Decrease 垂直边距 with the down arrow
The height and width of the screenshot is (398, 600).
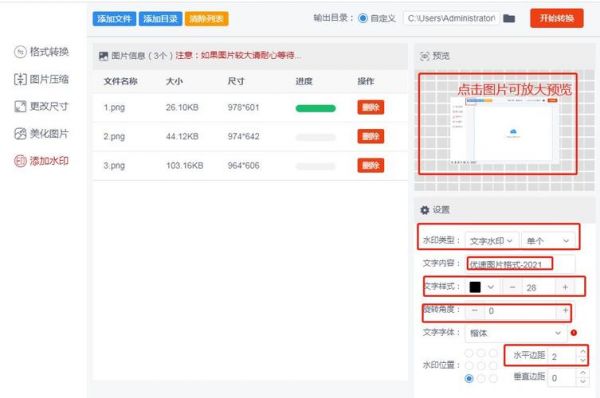point(582,382)
